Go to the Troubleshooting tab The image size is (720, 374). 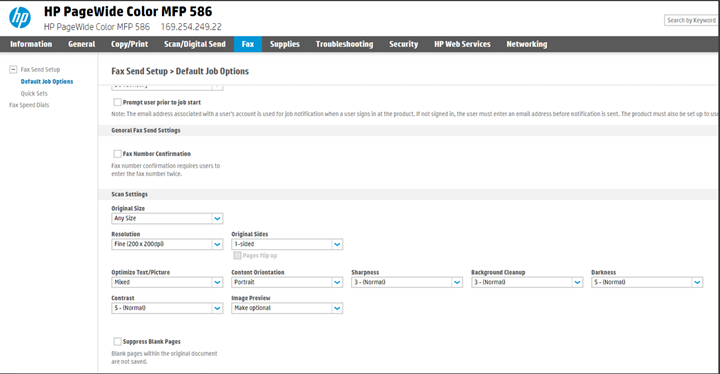pos(344,44)
